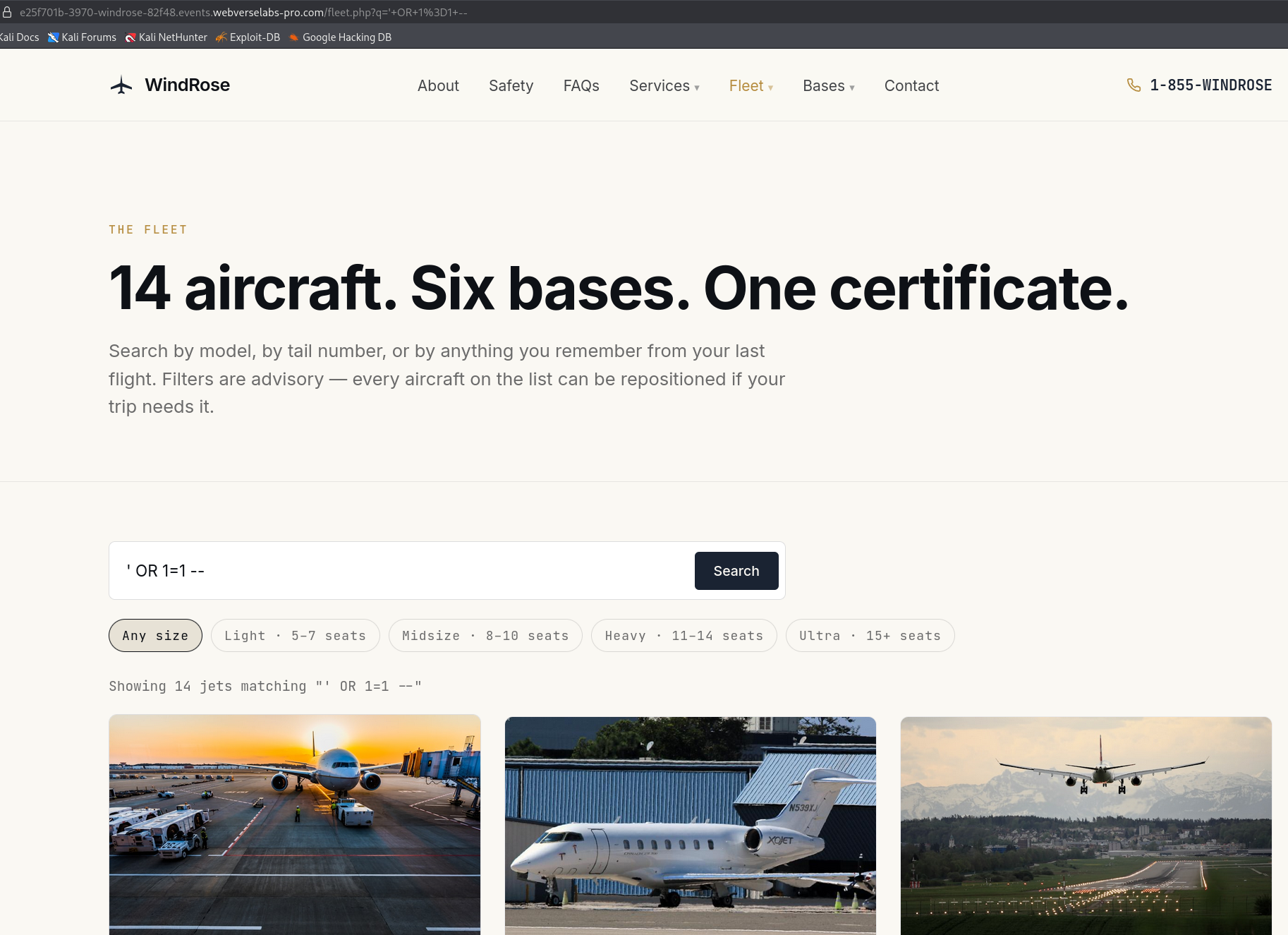1288x935 pixels.
Task: Open the Safety page
Action: click(511, 86)
